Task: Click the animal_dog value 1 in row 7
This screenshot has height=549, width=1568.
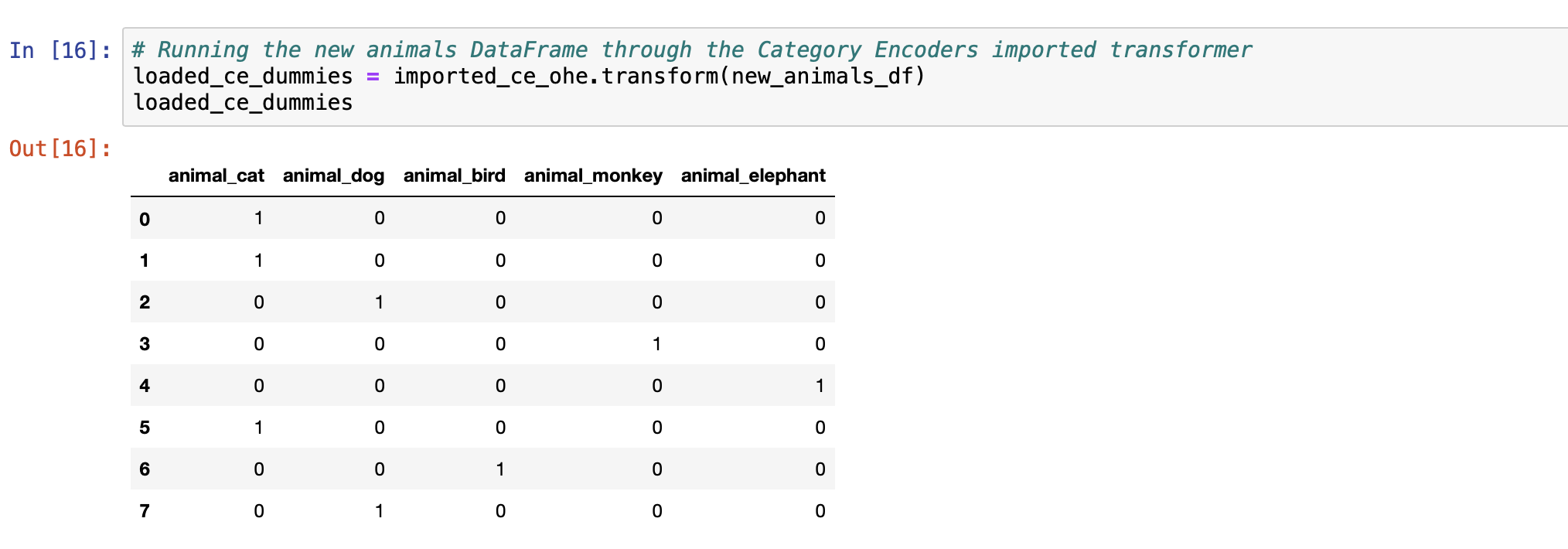Action: pyautogui.click(x=380, y=511)
